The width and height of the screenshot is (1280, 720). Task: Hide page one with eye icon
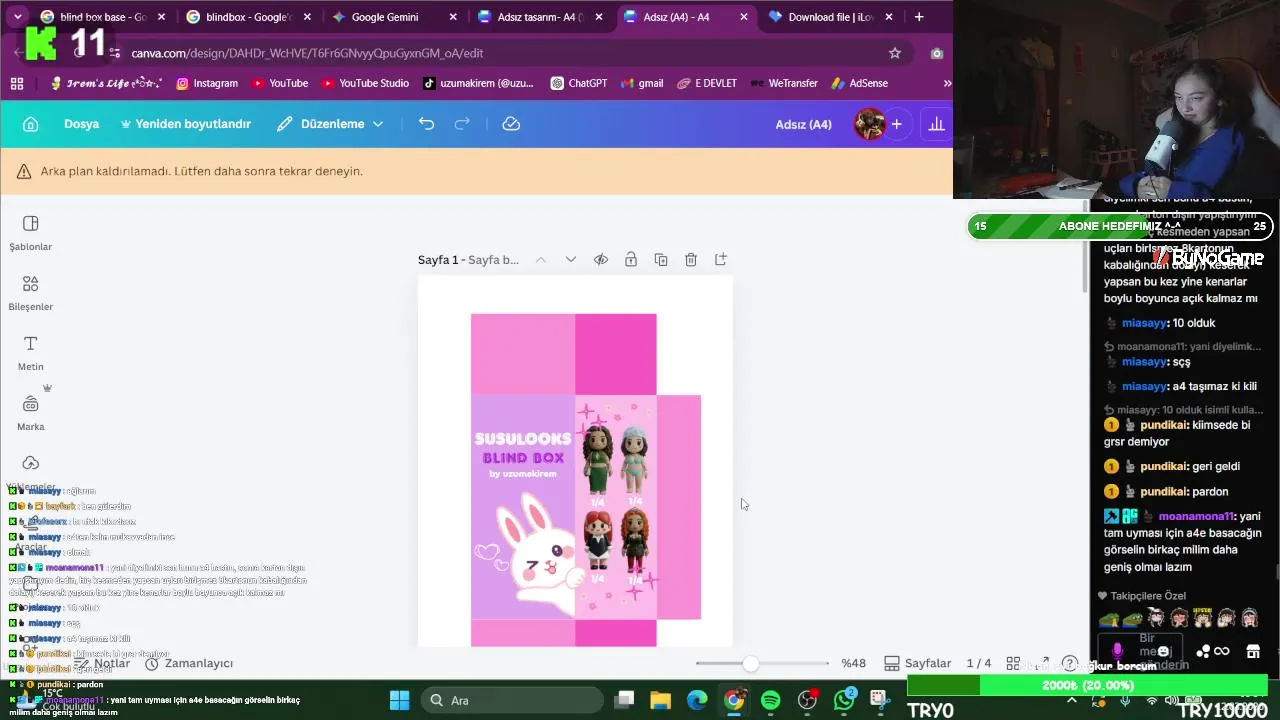[x=601, y=260]
